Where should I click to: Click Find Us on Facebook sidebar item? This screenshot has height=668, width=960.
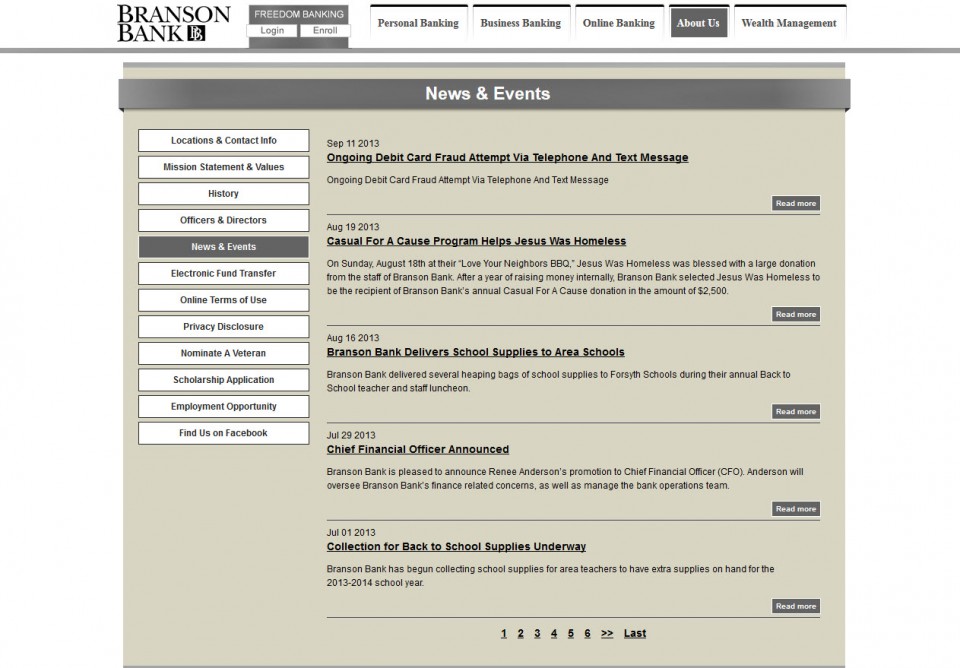coord(223,433)
